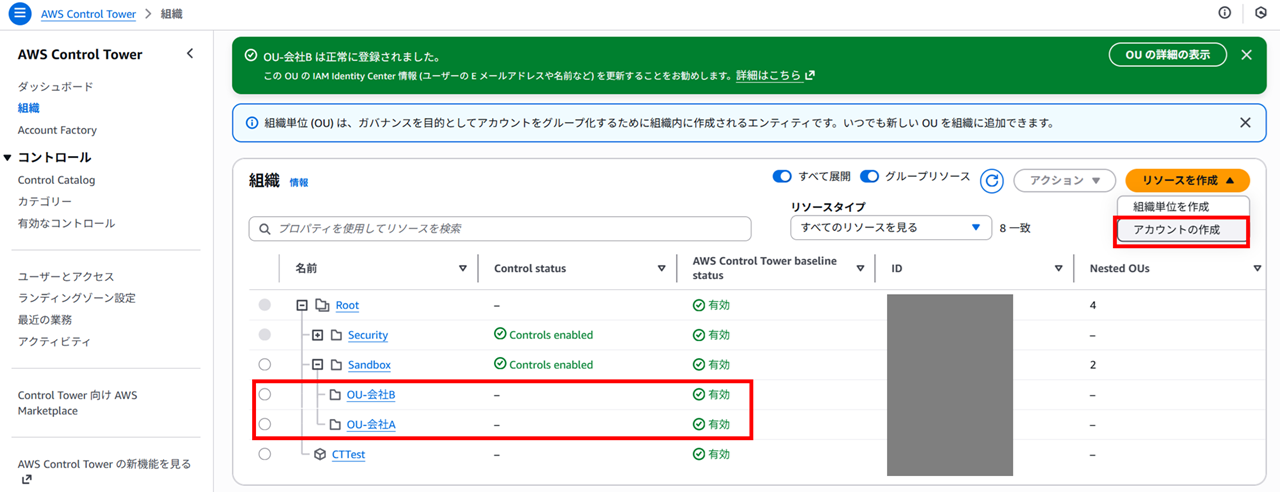Open the OU-会社A link

click(371, 425)
